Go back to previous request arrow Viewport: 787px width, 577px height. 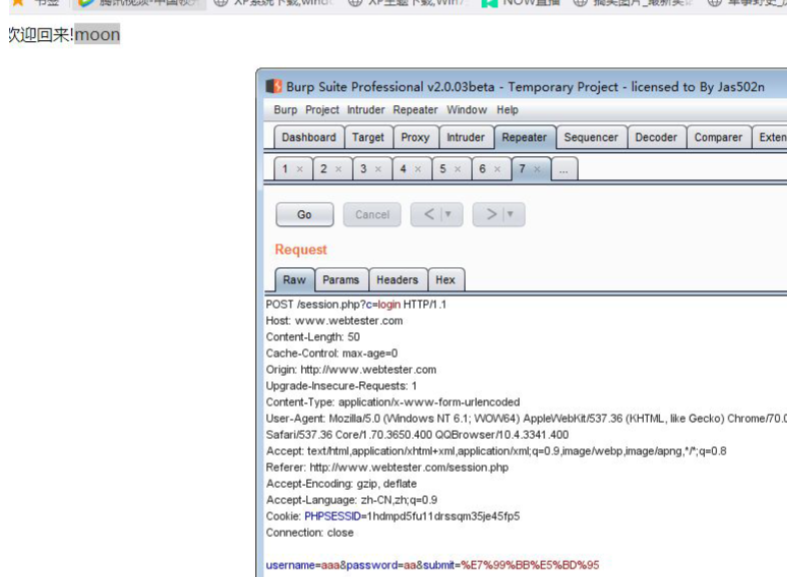426,215
